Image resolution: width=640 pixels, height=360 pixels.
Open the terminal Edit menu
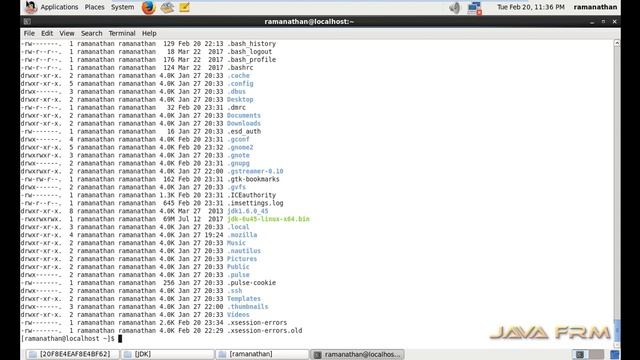[x=47, y=33]
